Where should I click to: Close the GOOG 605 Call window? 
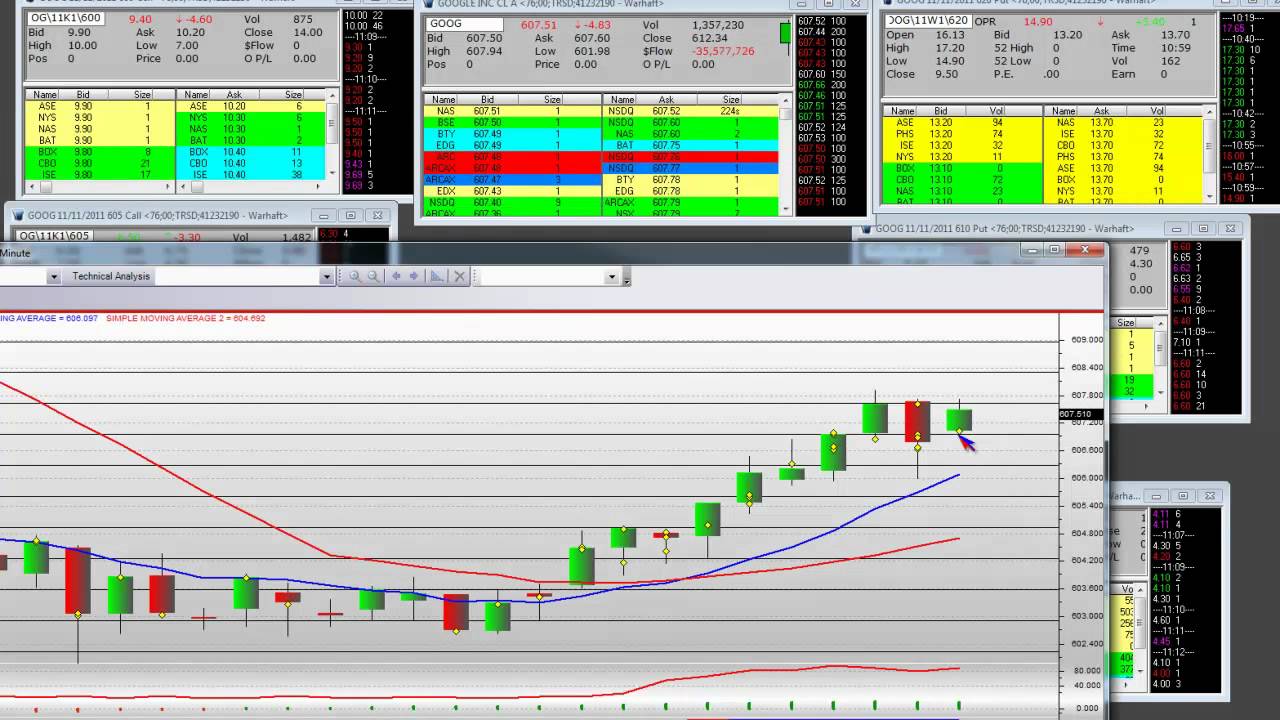pyautogui.click(x=377, y=215)
